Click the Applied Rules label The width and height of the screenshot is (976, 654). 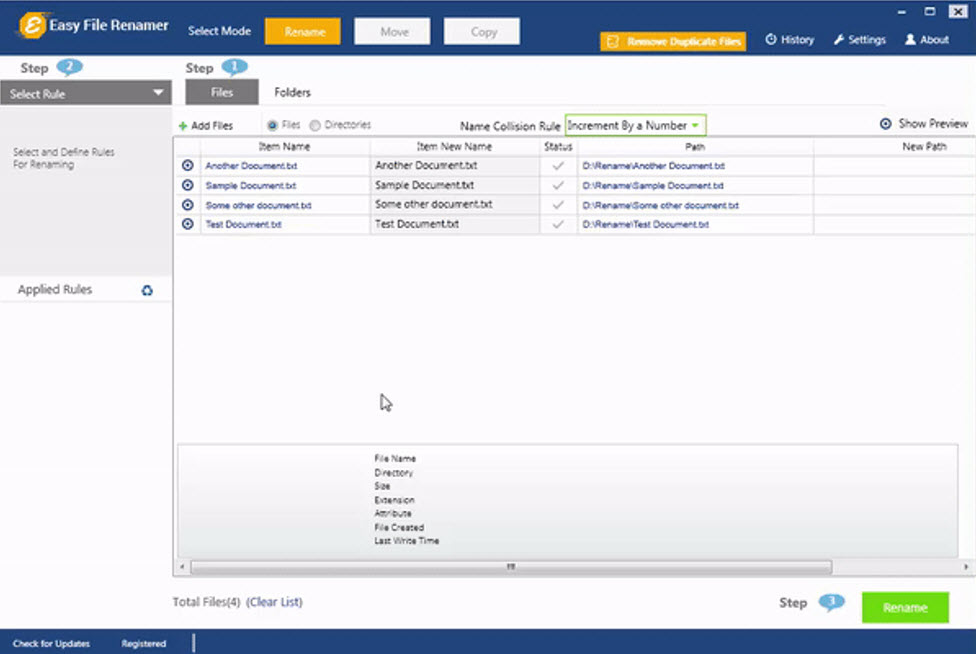tap(55, 289)
